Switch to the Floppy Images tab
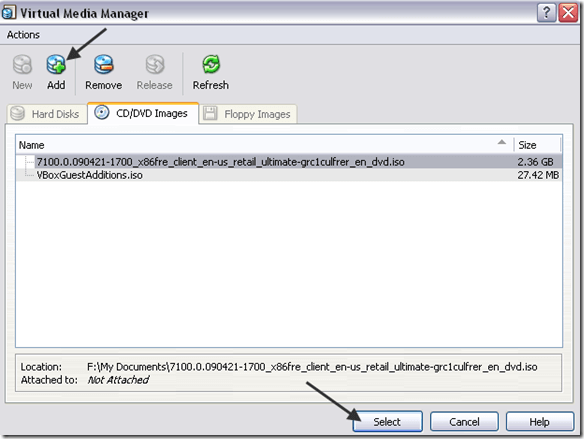 (248, 114)
